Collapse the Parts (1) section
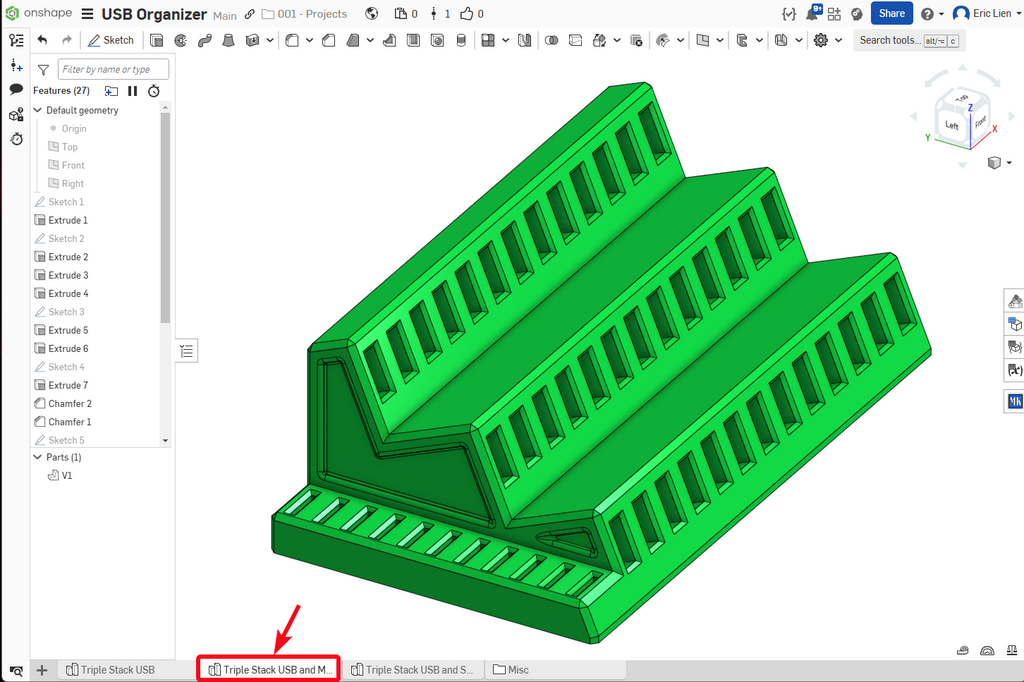Image resolution: width=1024 pixels, height=682 pixels. point(38,457)
